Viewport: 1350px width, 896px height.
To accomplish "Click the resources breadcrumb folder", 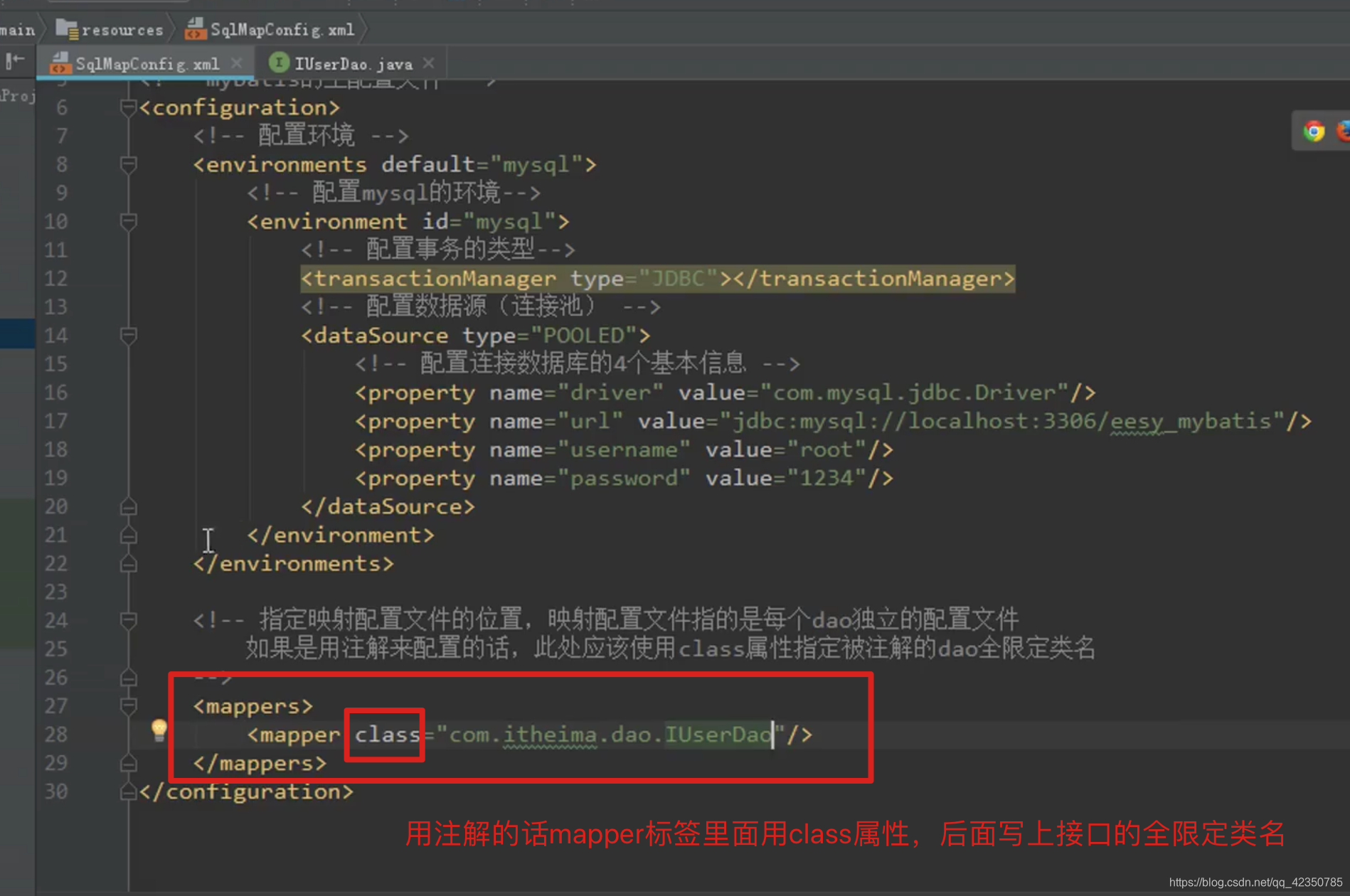I will [x=110, y=29].
